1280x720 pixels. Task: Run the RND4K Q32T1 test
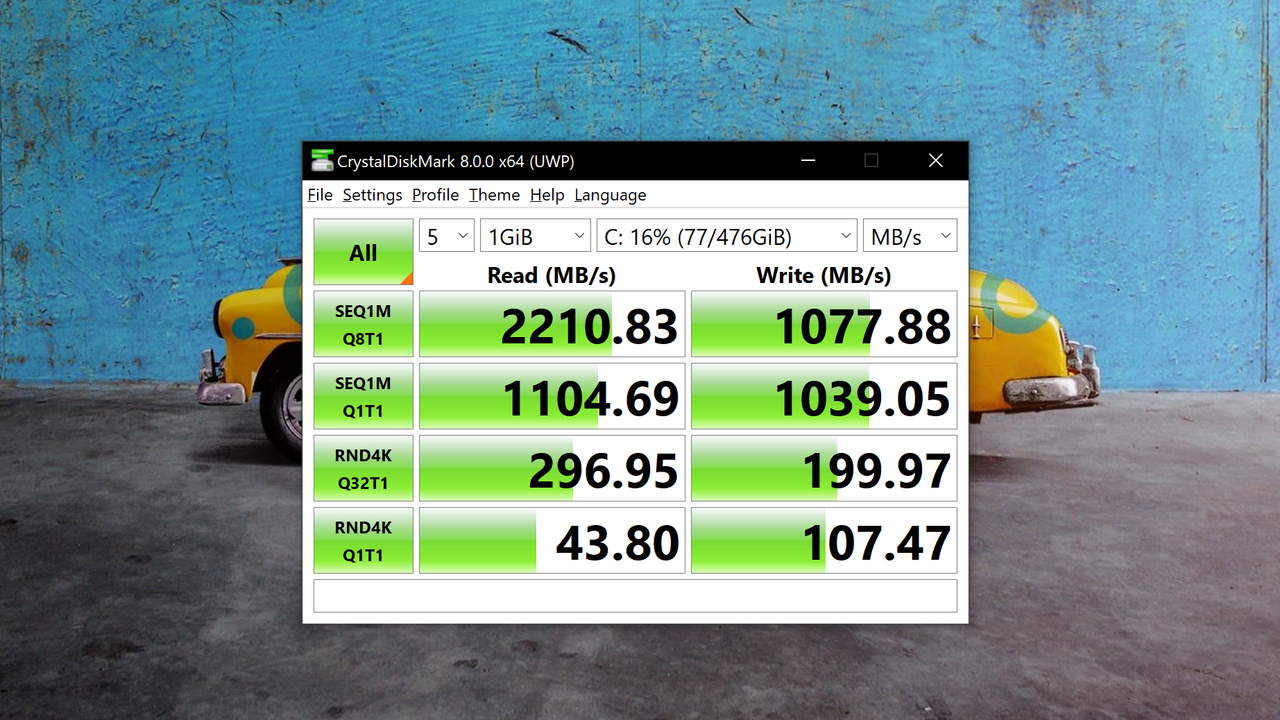pos(363,468)
